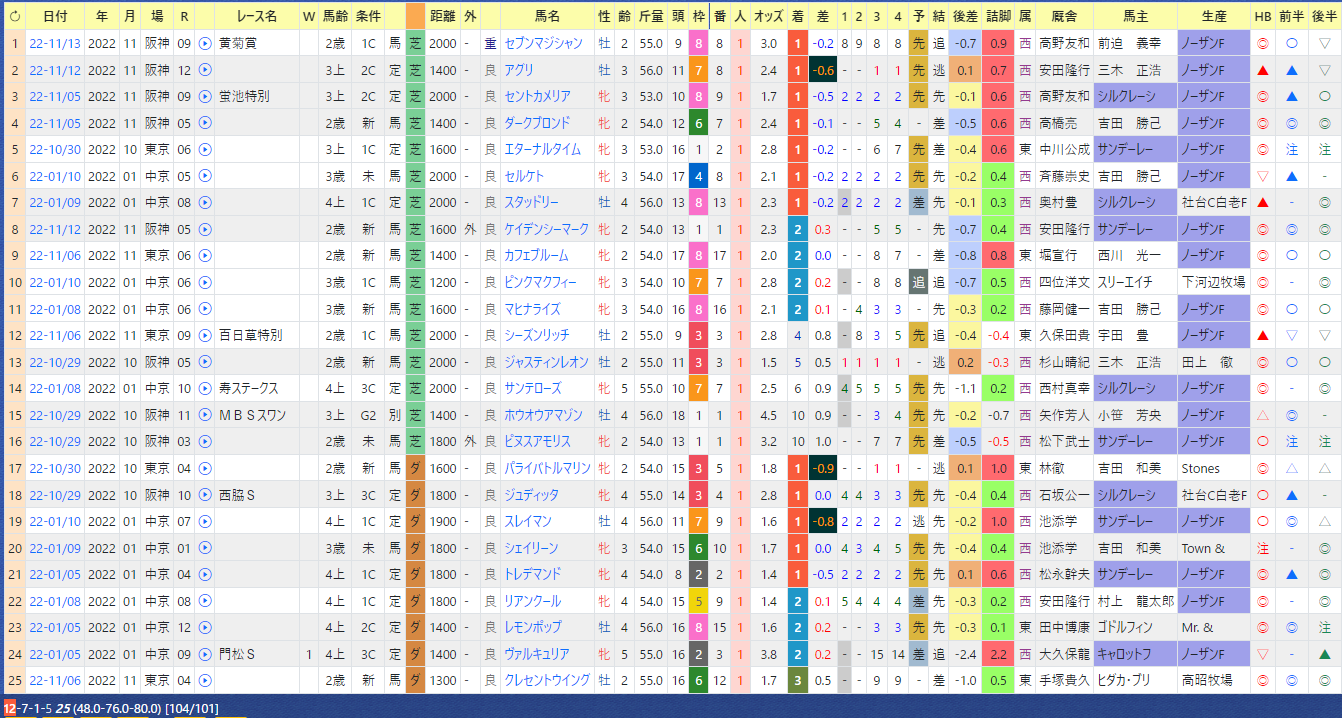Screen dimensions: 1342x718
Task: Play race video for マヒナライズ row
Action: [205, 309]
